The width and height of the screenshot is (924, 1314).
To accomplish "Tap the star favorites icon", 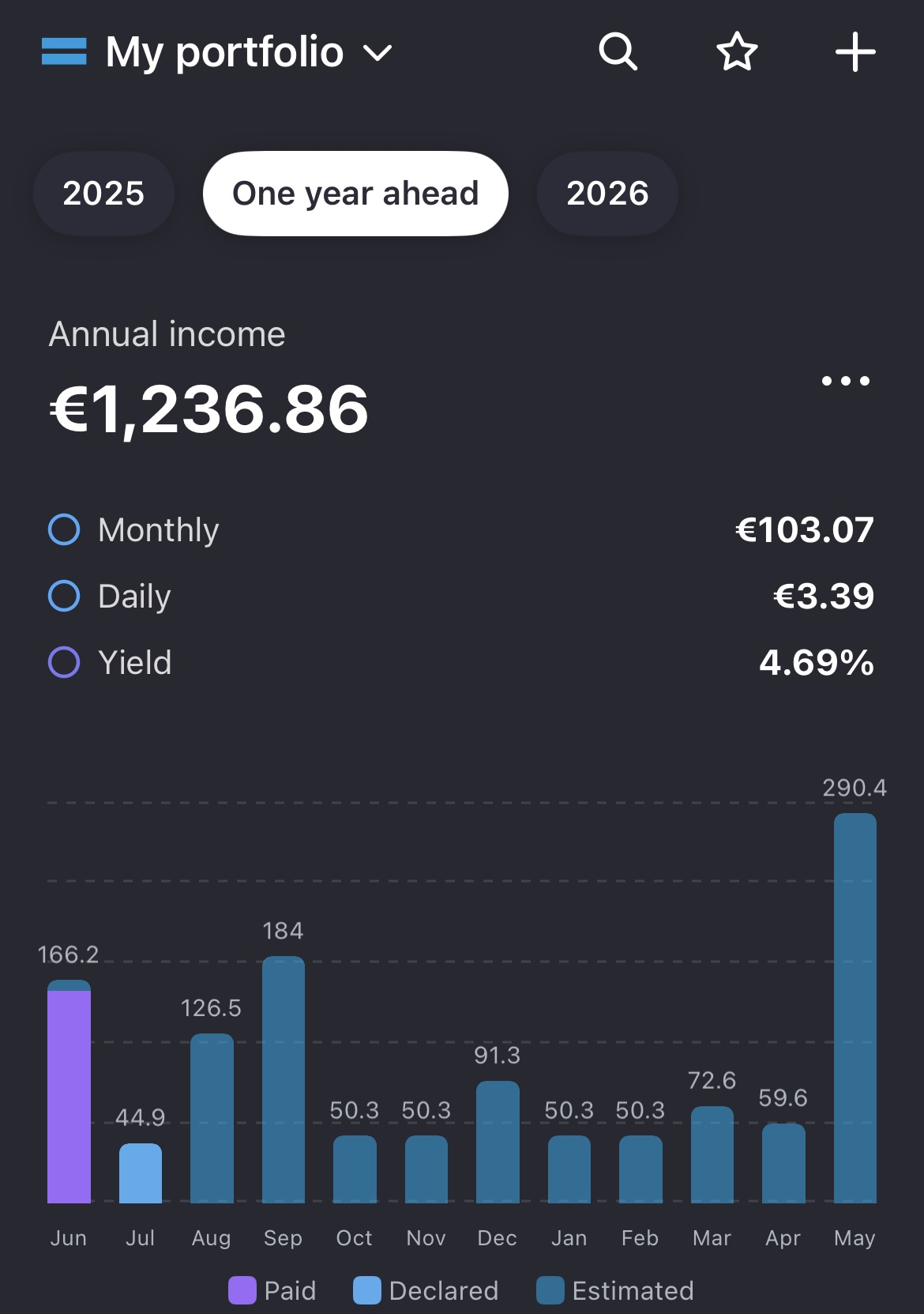I will (737, 52).
